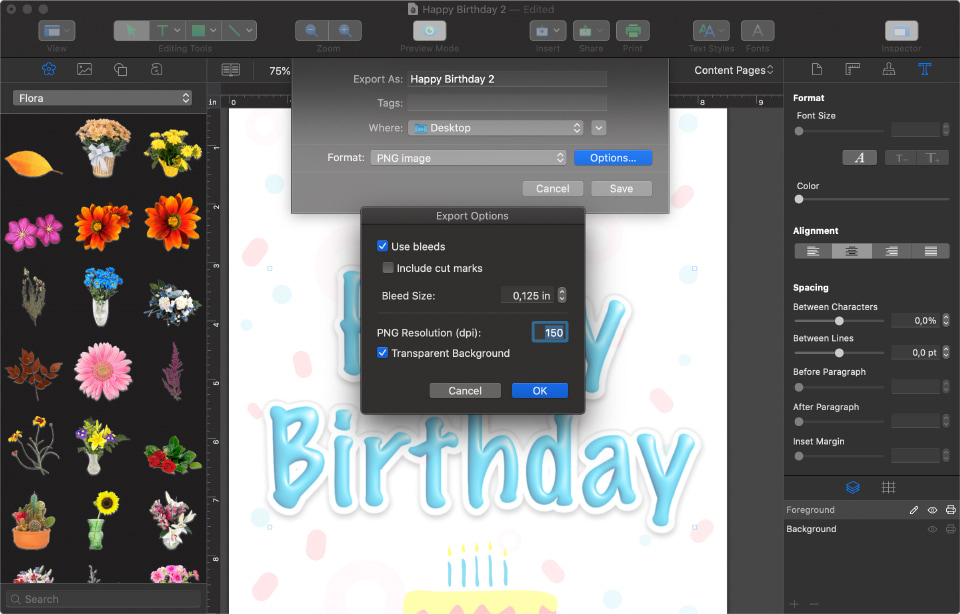This screenshot has width=960, height=614.
Task: Toggle Background layer visibility eye
Action: click(932, 529)
